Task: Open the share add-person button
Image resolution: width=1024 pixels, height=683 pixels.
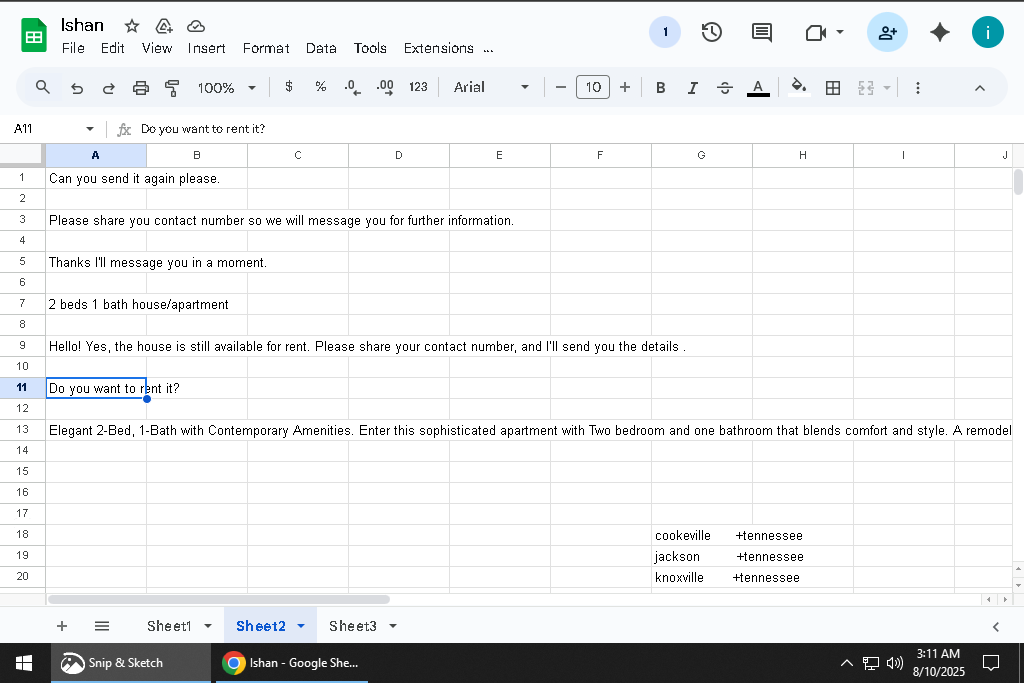Action: [x=887, y=32]
